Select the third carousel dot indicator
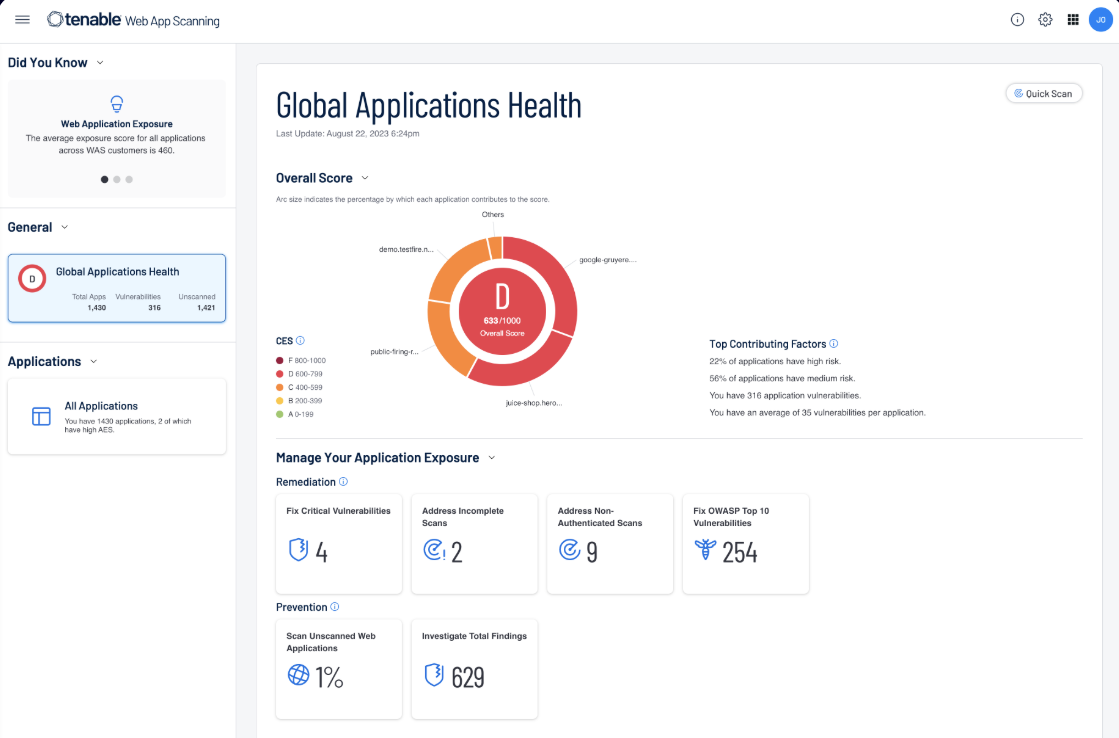Screen dimensions: 1119x738 coord(129,180)
